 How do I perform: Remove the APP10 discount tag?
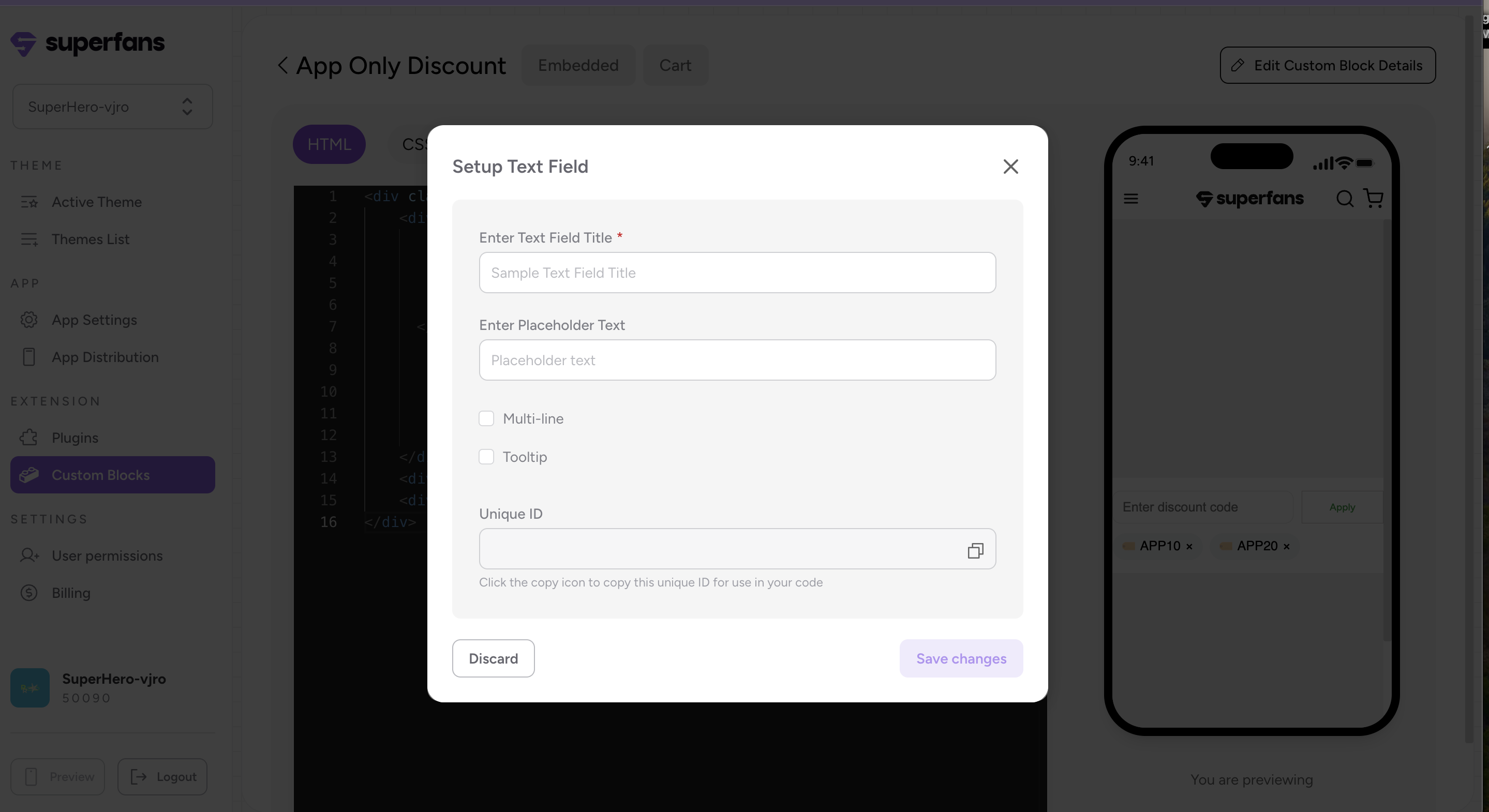coord(1189,546)
